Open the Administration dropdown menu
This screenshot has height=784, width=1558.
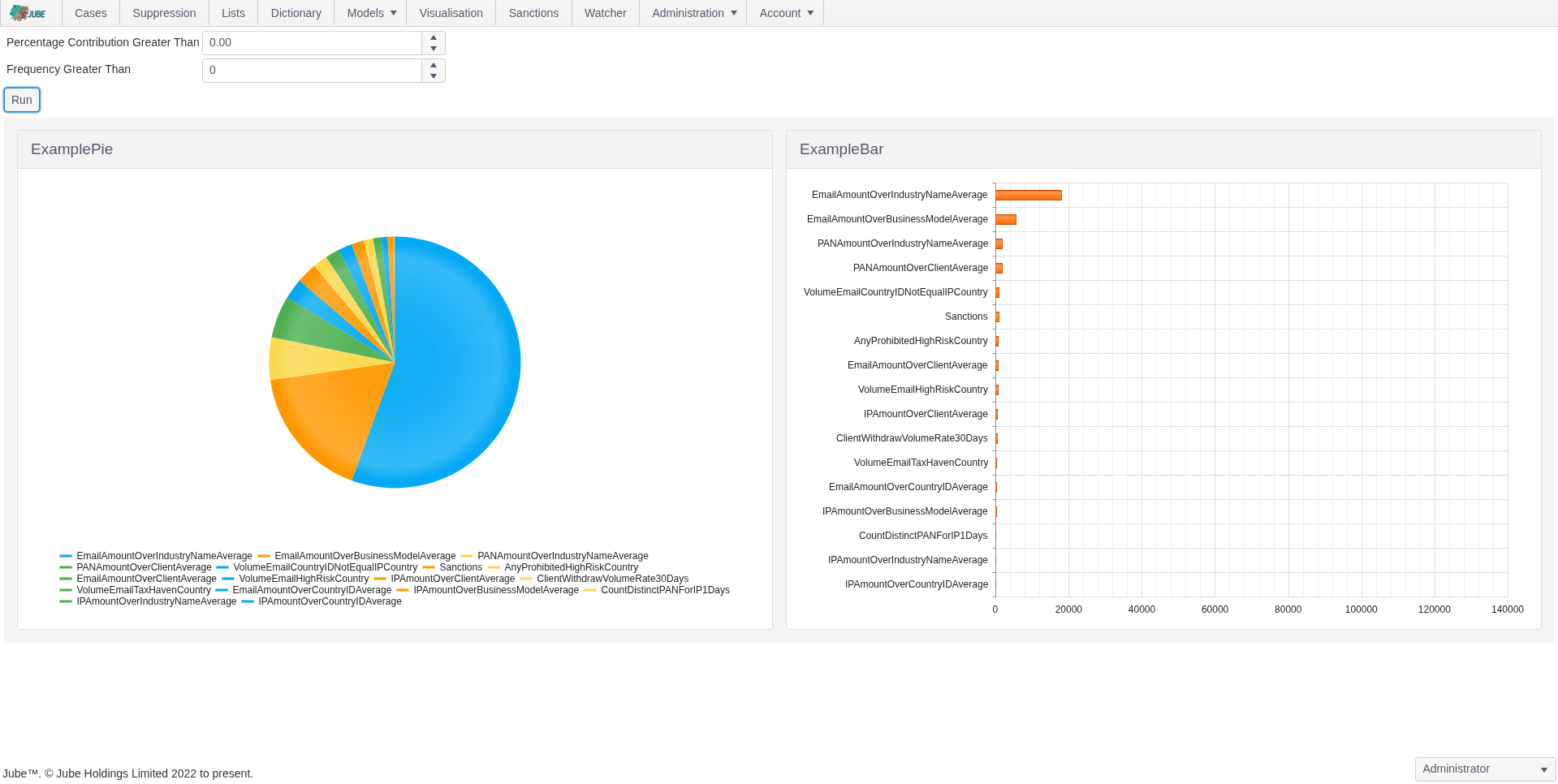tap(693, 13)
